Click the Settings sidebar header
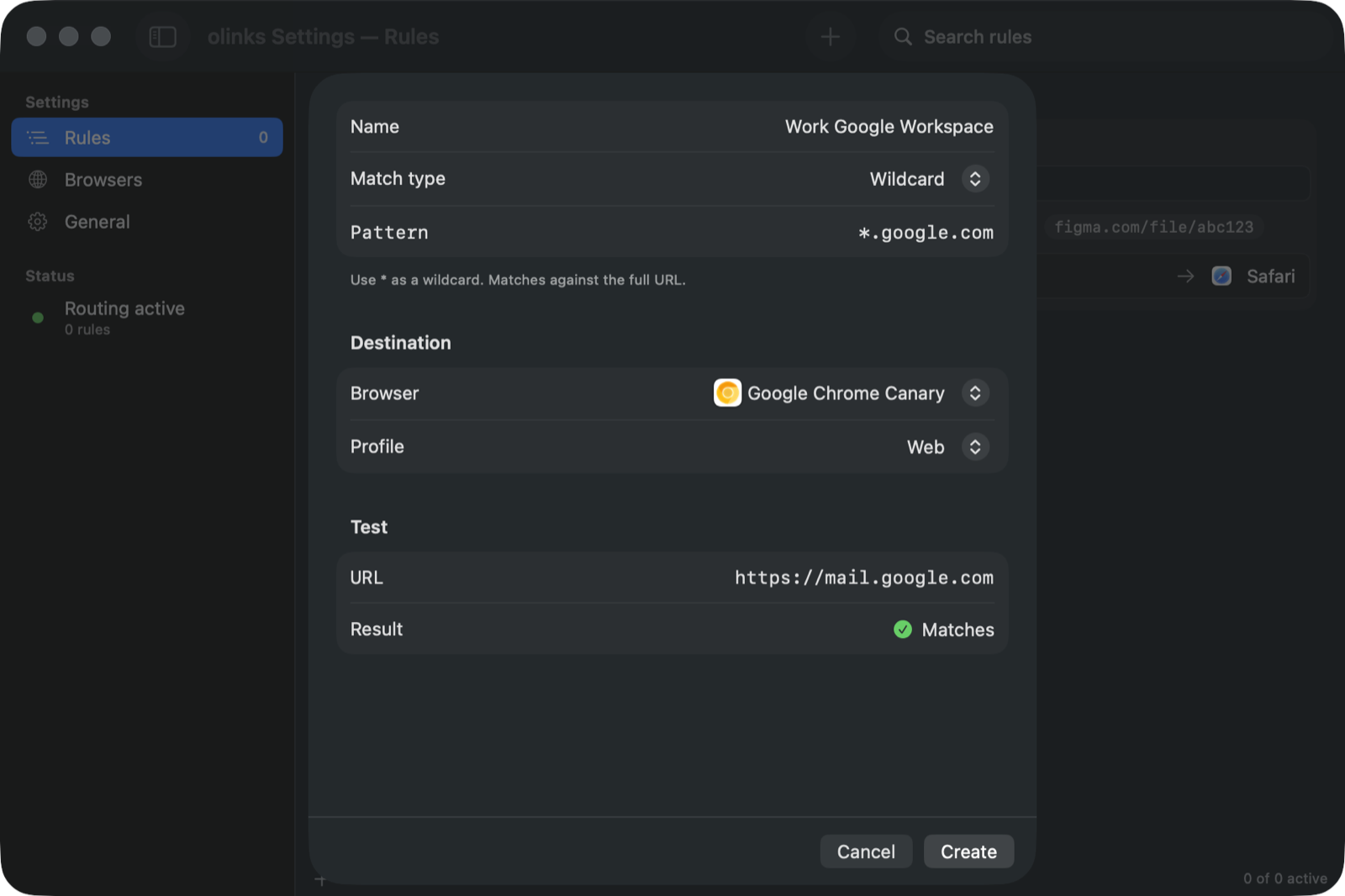 click(x=57, y=102)
